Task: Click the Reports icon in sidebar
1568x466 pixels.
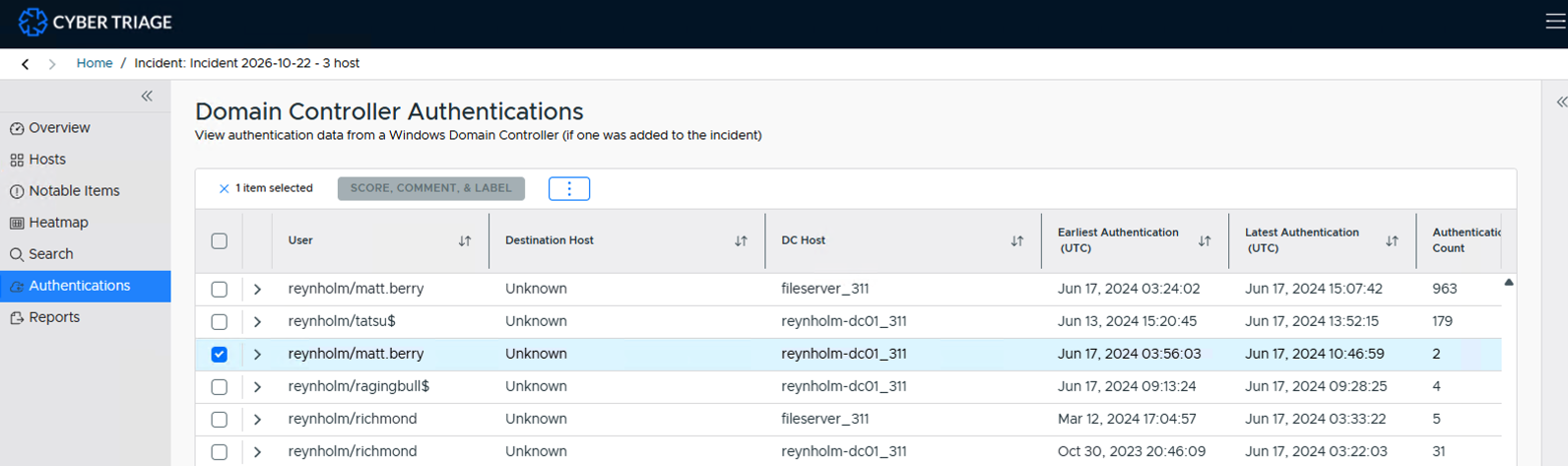Action: (17, 318)
